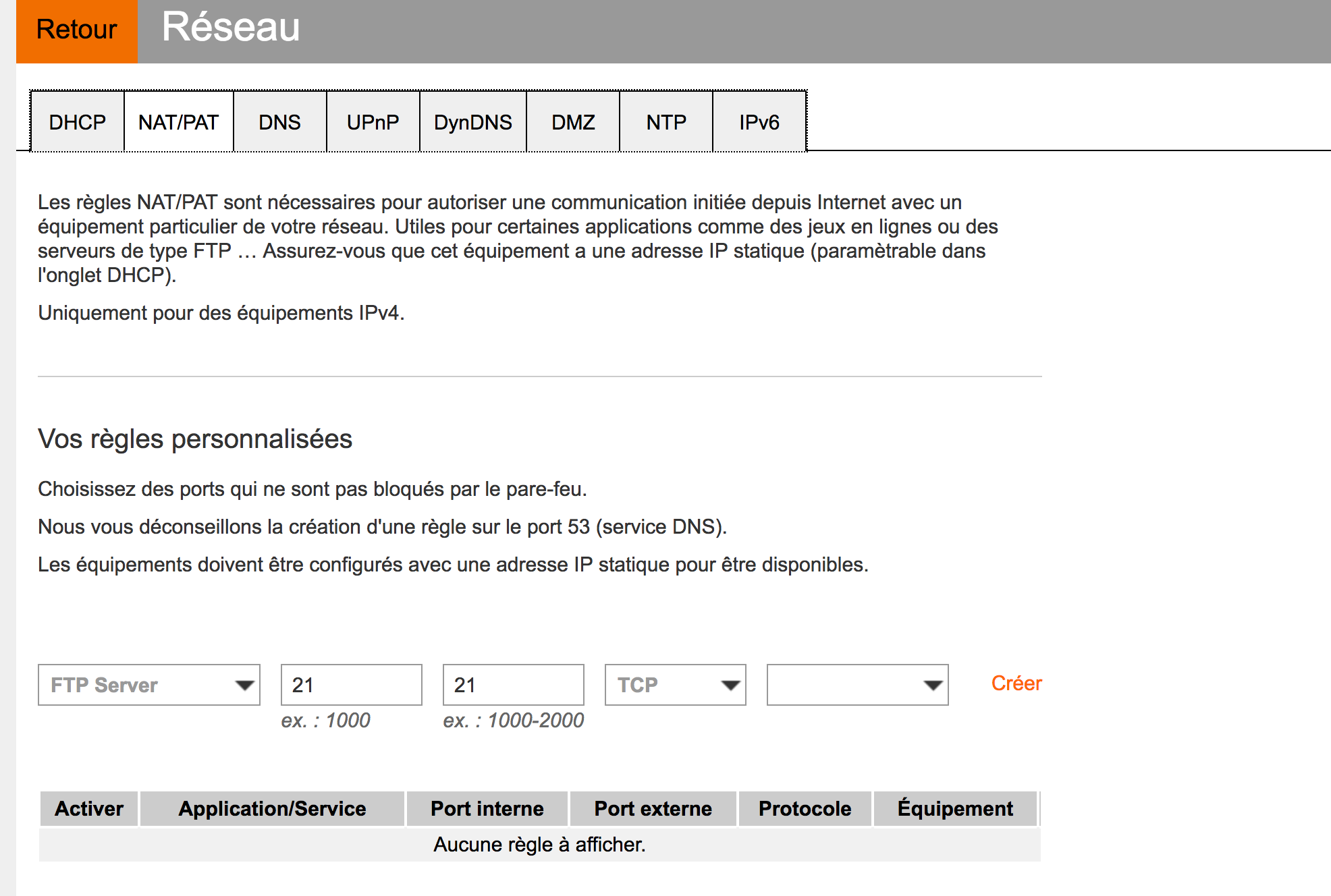Open the DNS tab
1331x896 pixels.
[x=279, y=122]
